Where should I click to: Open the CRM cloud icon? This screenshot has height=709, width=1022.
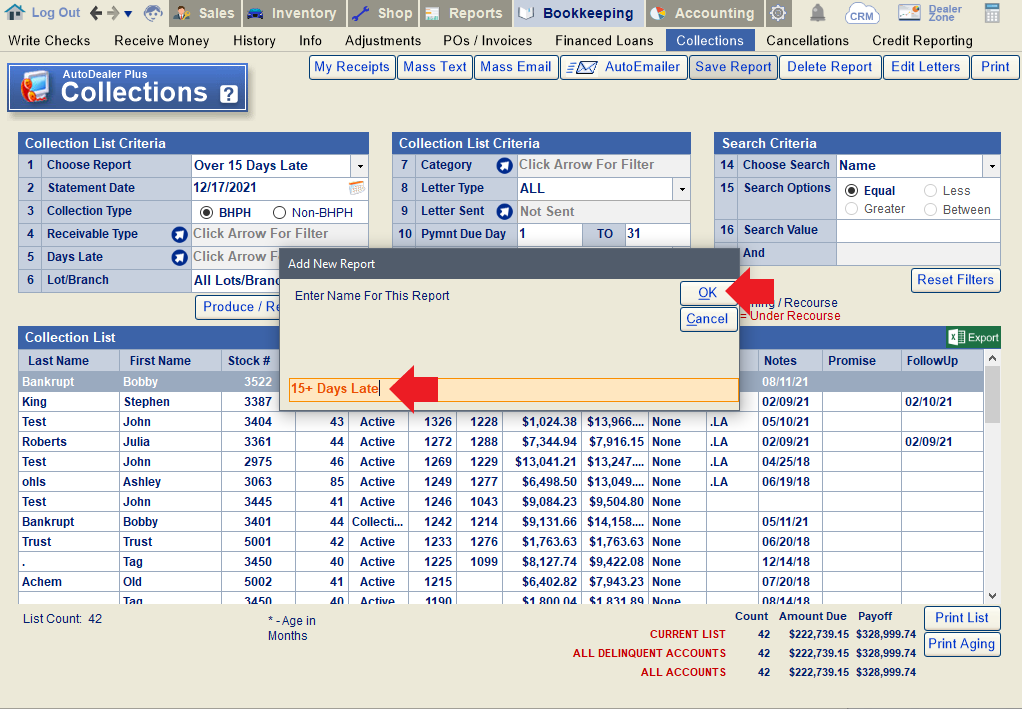(x=862, y=13)
